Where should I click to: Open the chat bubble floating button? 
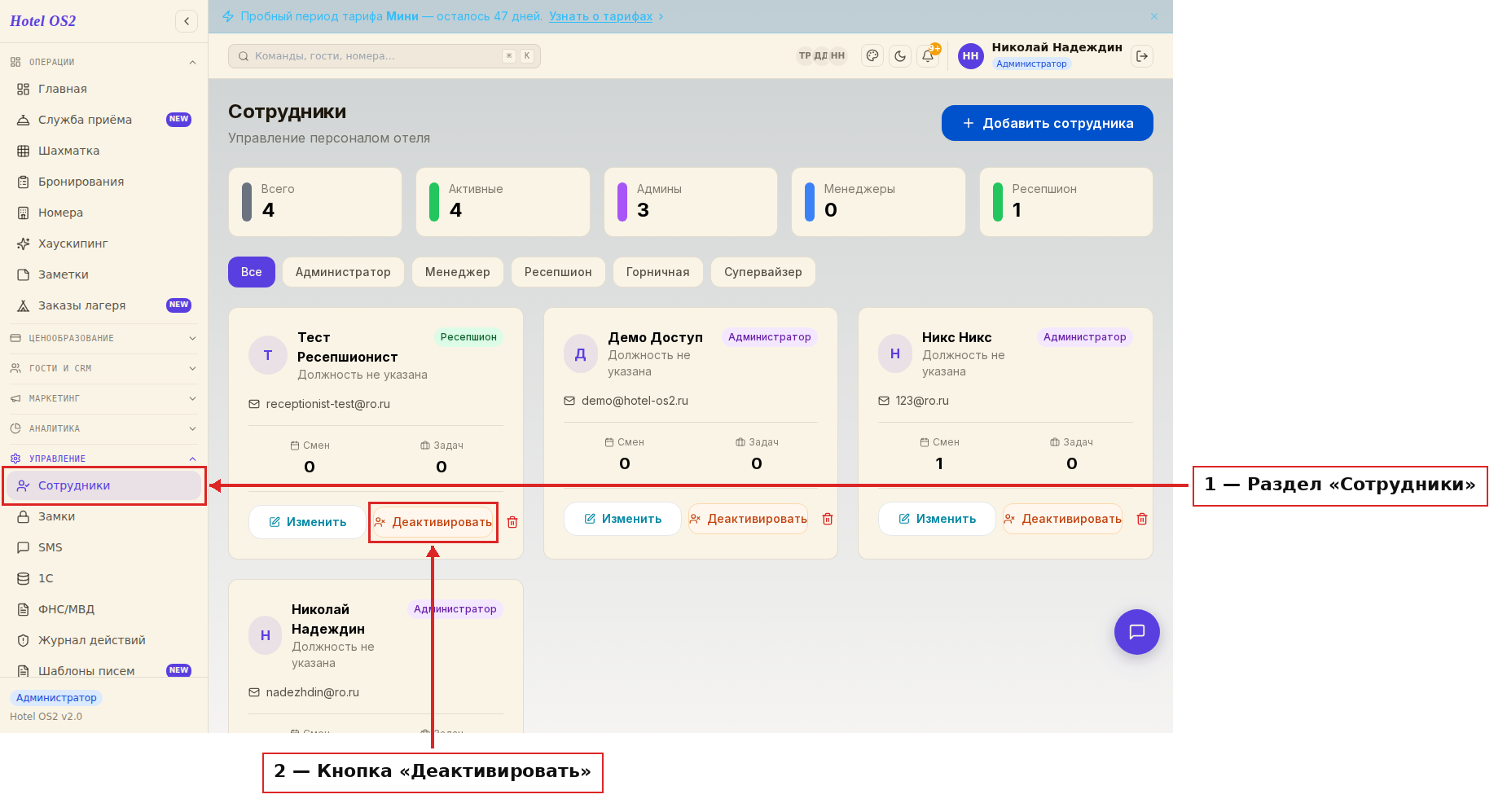1137,632
